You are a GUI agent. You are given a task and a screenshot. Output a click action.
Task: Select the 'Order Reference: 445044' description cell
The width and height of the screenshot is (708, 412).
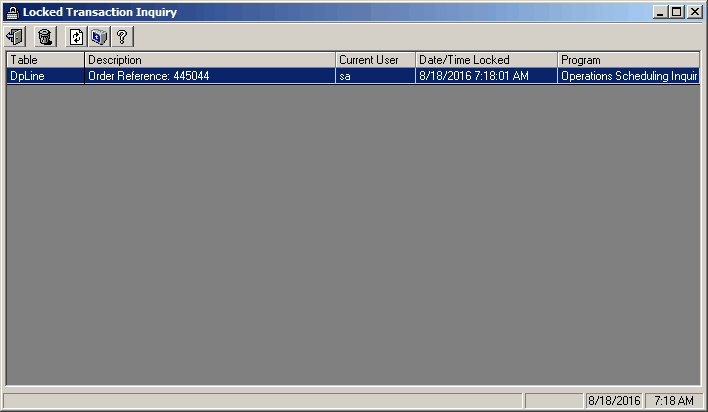[x=210, y=76]
